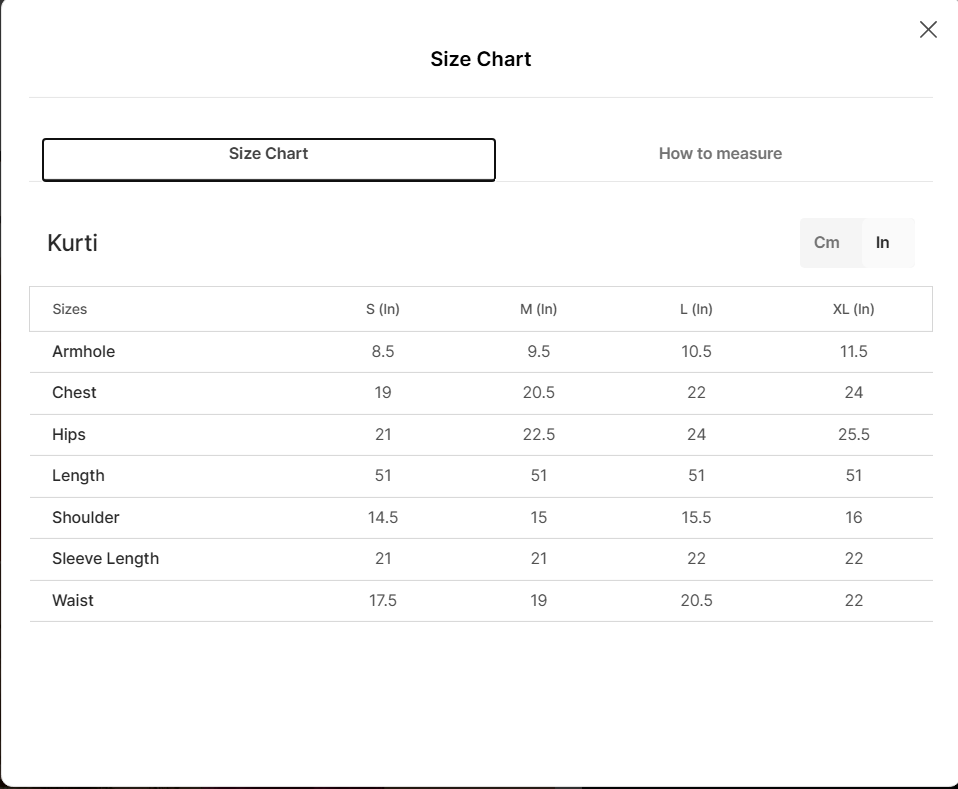Click the Sleeve Length row label

pos(105,559)
